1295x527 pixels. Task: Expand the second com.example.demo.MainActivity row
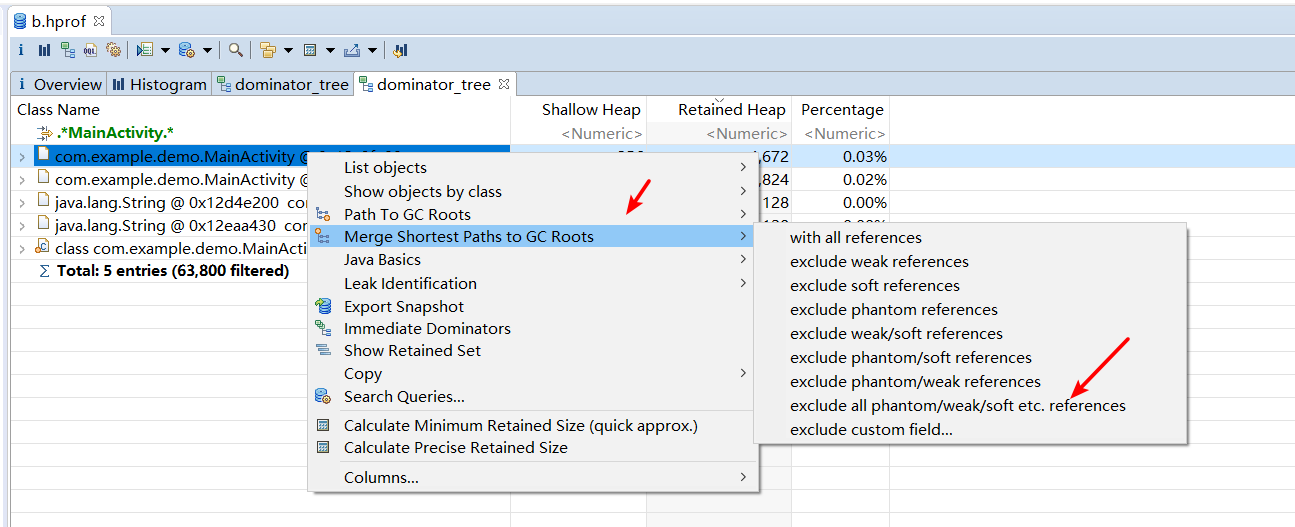pyautogui.click(x=22, y=180)
